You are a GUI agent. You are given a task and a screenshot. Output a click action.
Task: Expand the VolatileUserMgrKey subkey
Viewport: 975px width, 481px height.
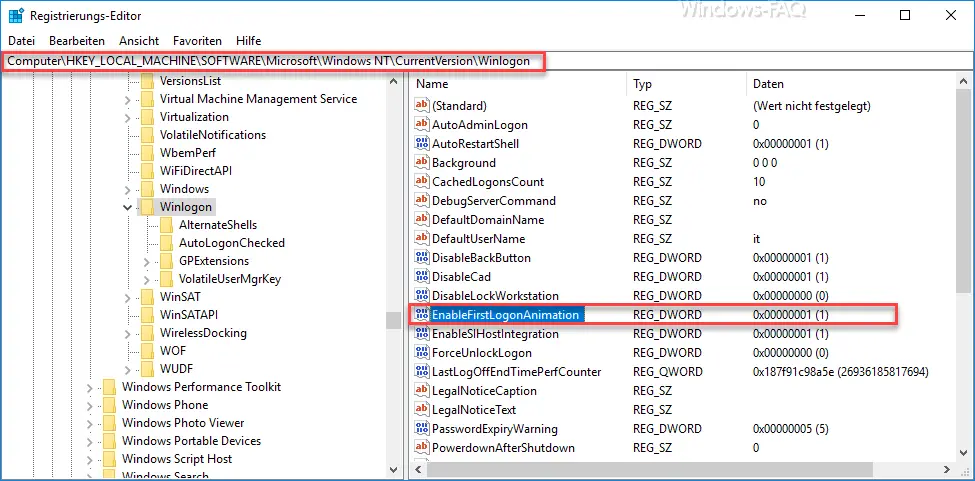click(147, 279)
